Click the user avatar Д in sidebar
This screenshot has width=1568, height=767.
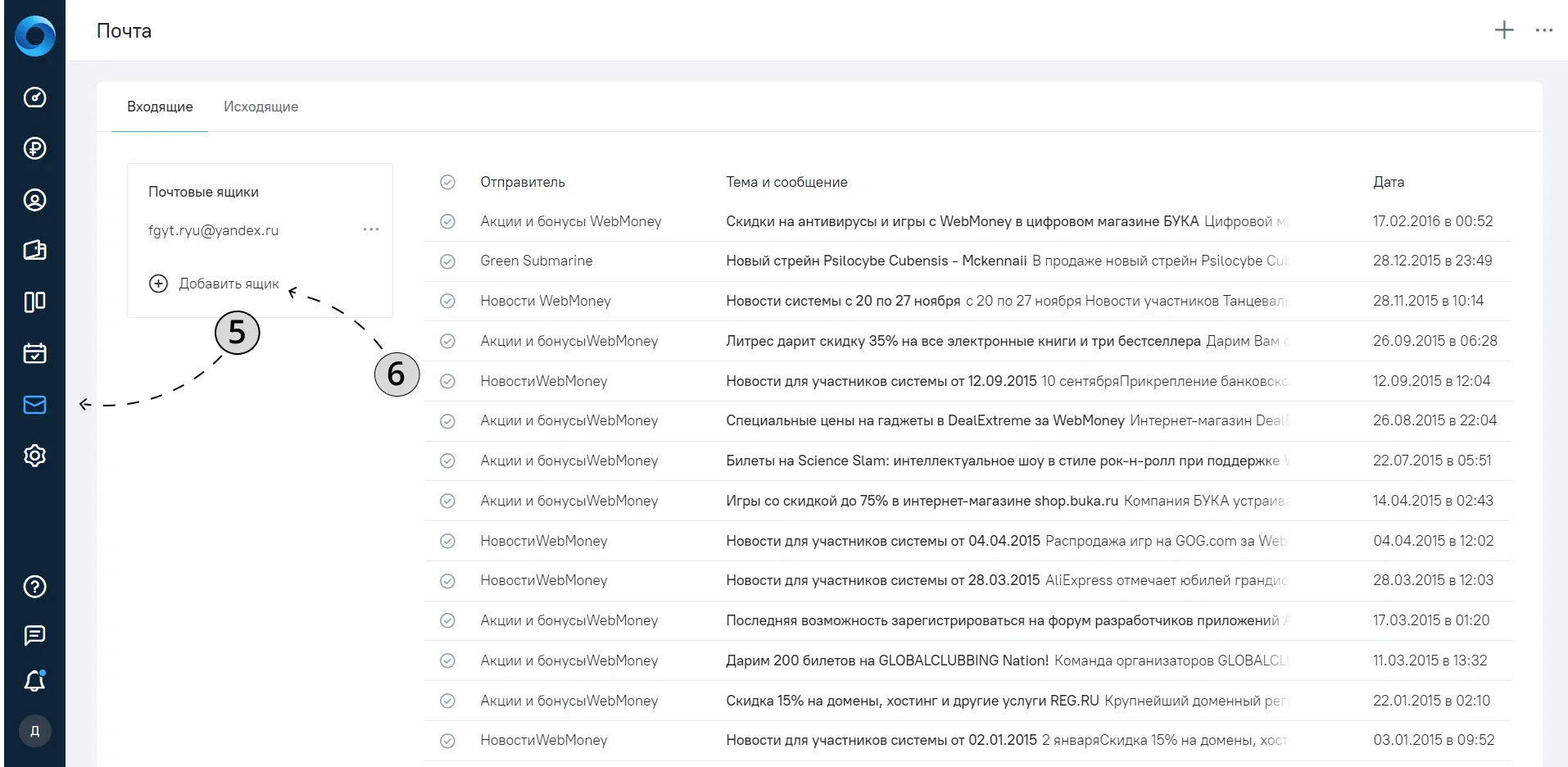(x=34, y=731)
